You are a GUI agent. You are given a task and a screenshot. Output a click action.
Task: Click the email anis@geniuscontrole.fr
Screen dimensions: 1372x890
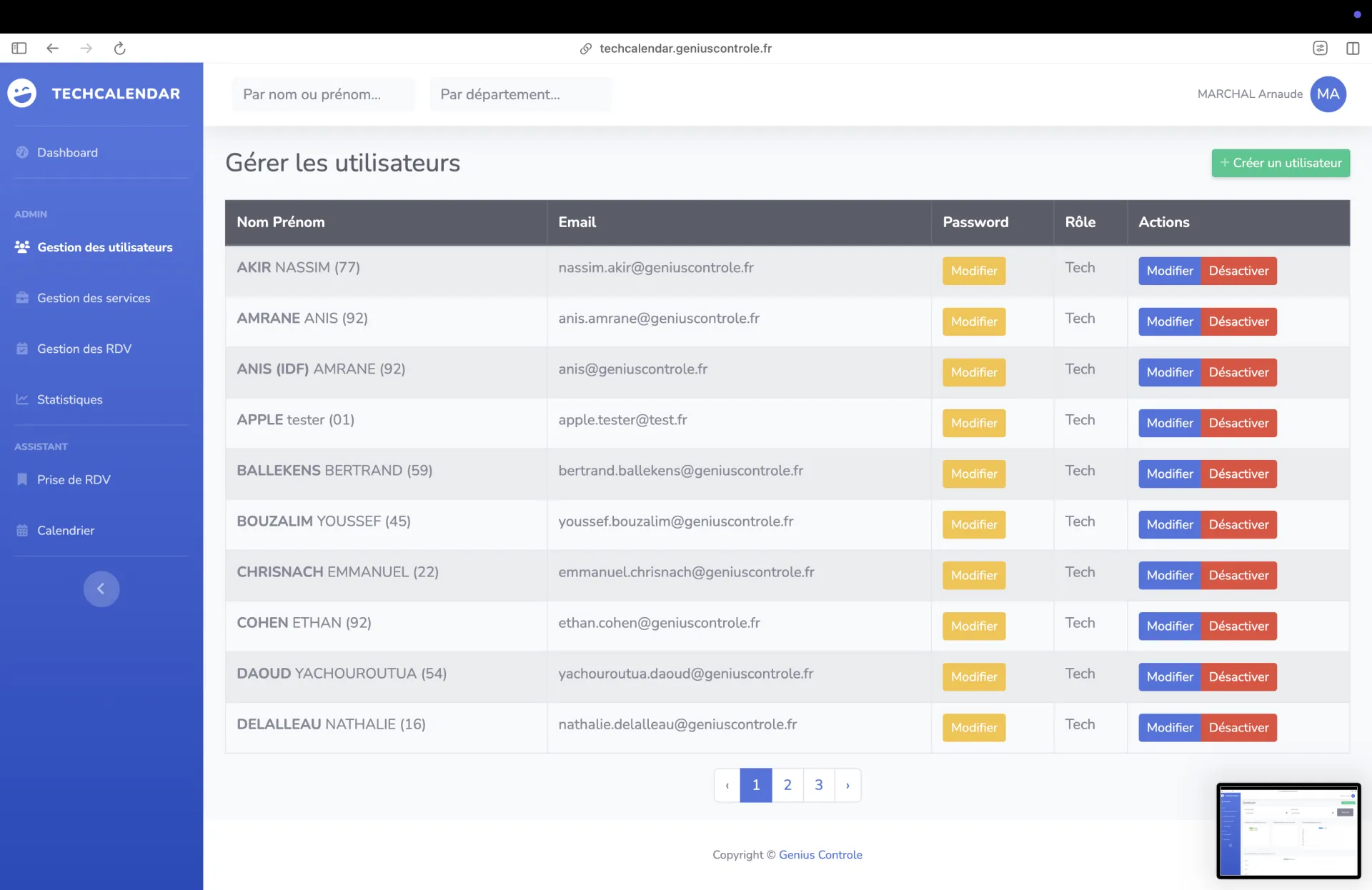coord(632,369)
